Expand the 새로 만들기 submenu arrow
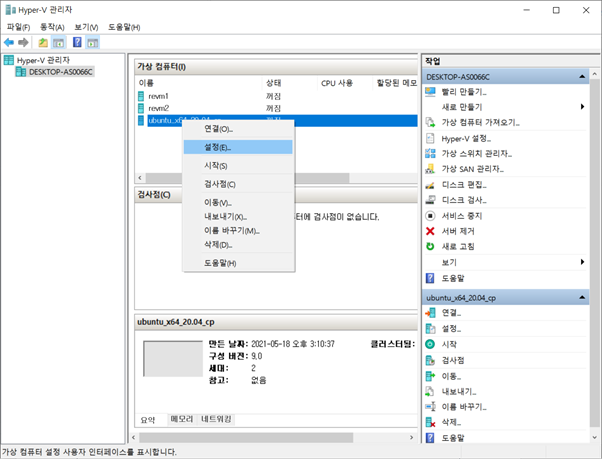 [582, 107]
